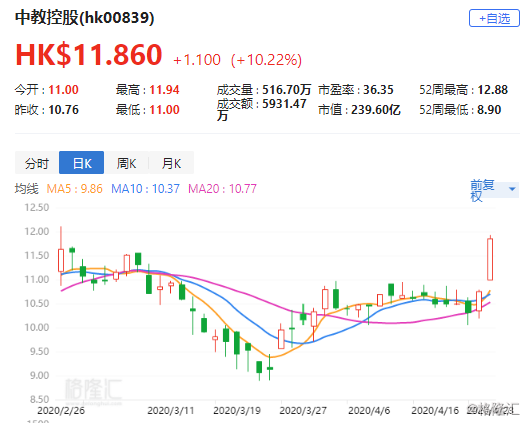527x423 pixels.
Task: Click the 今开 value 11.00
Action: point(64,90)
